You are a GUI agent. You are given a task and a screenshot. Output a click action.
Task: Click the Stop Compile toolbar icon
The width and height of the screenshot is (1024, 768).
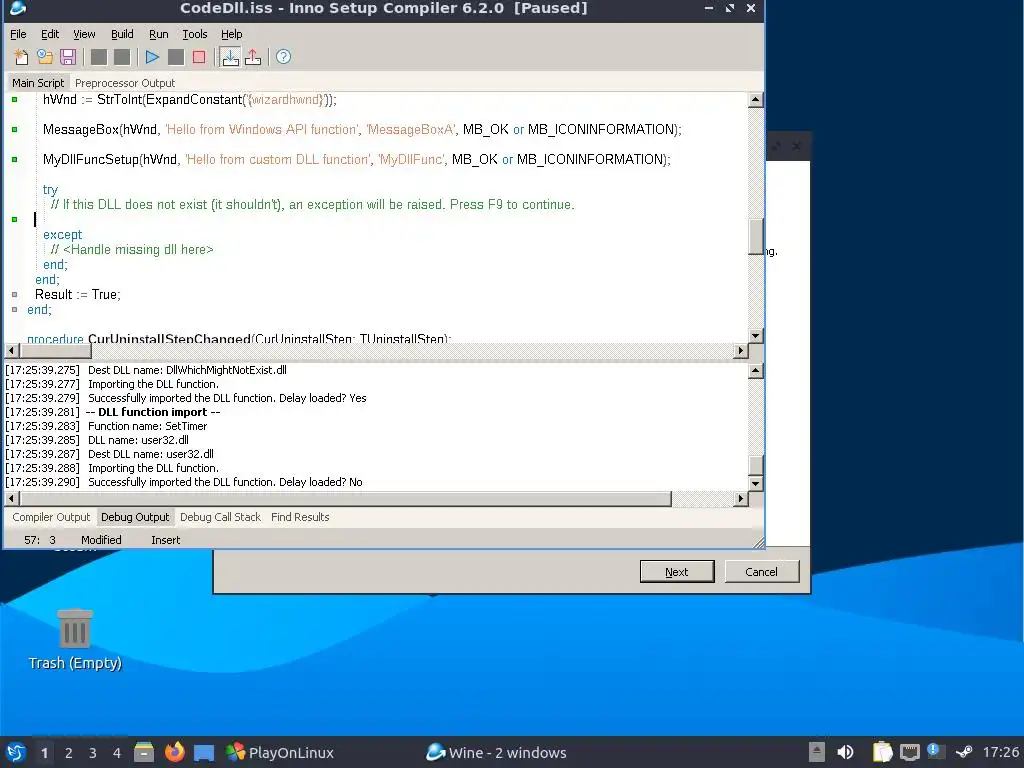point(122,57)
